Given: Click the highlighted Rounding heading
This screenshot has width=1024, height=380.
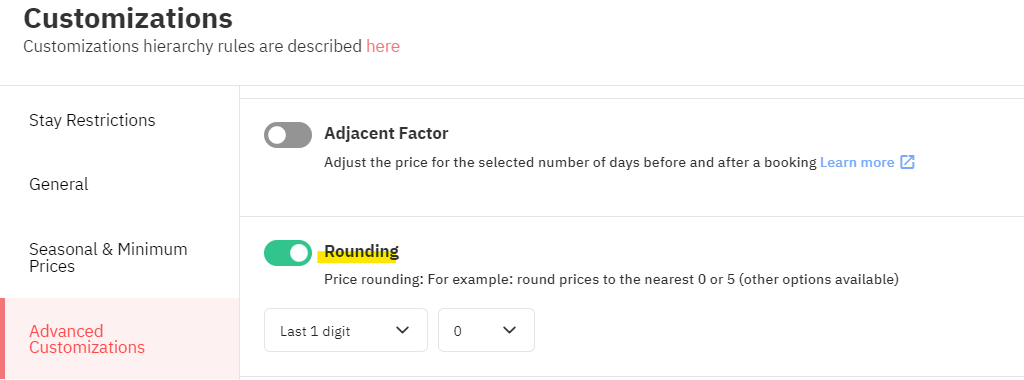Looking at the screenshot, I should point(361,251).
